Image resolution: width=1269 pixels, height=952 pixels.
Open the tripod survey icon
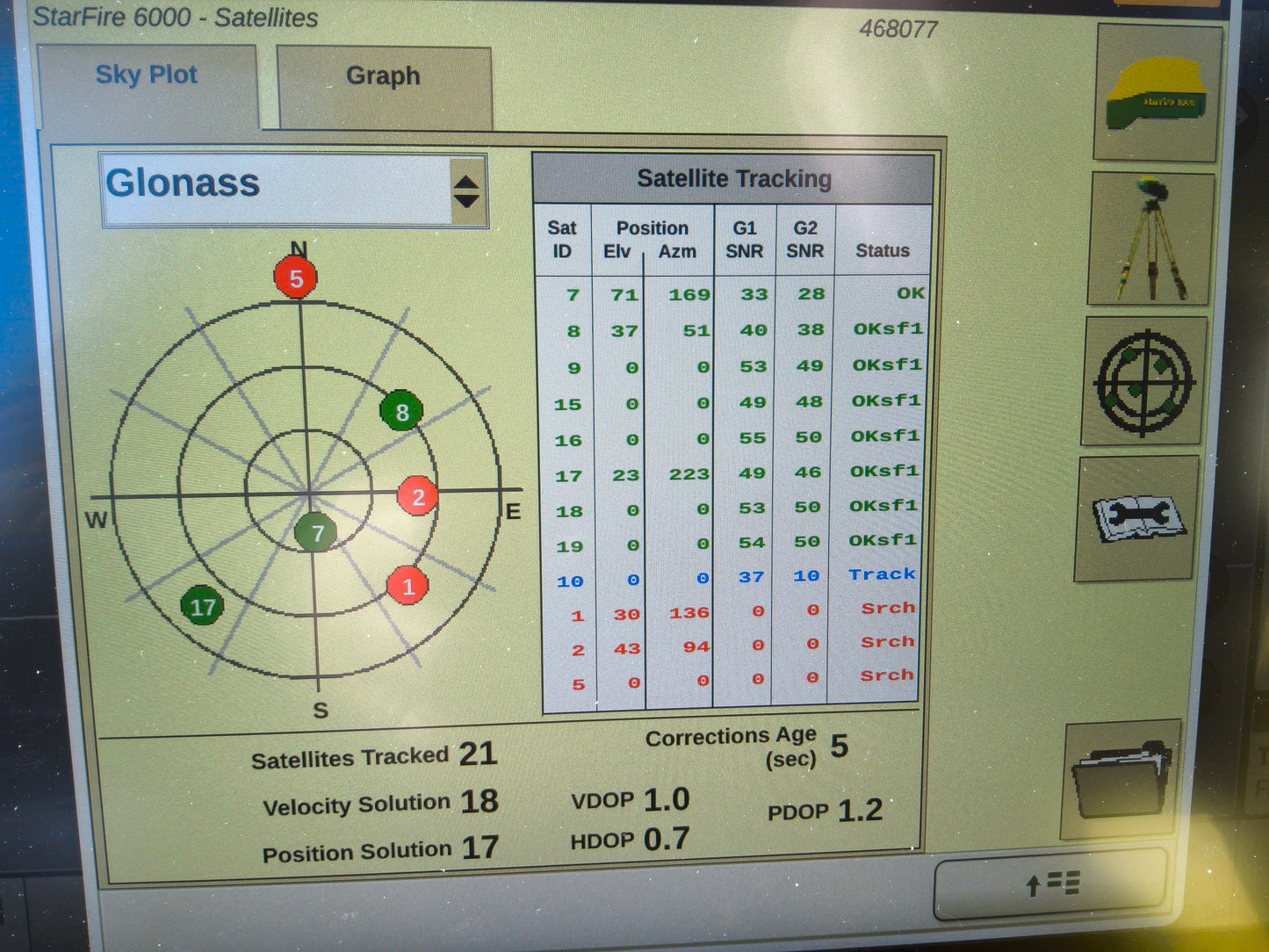(x=1150, y=239)
